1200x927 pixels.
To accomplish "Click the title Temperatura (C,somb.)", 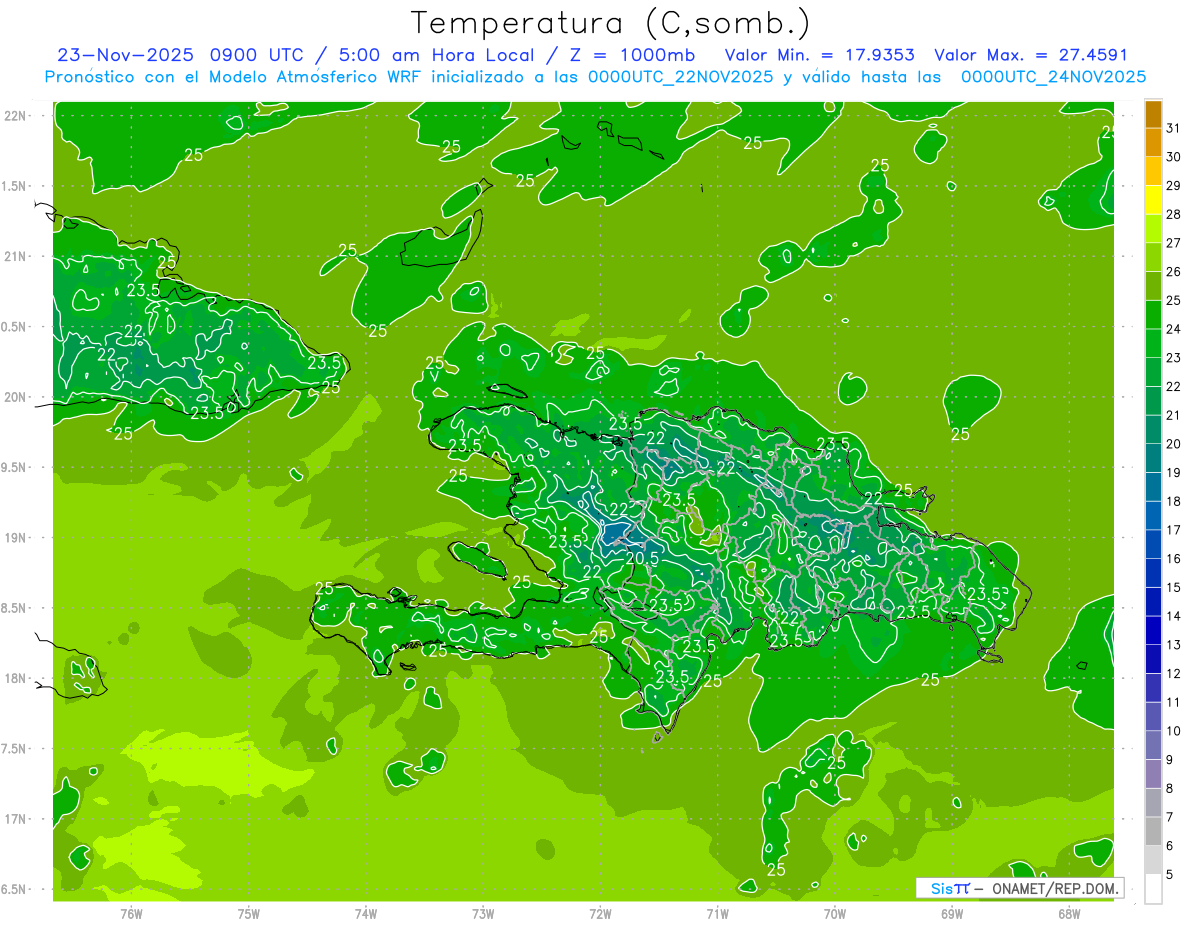I will coord(610,23).
